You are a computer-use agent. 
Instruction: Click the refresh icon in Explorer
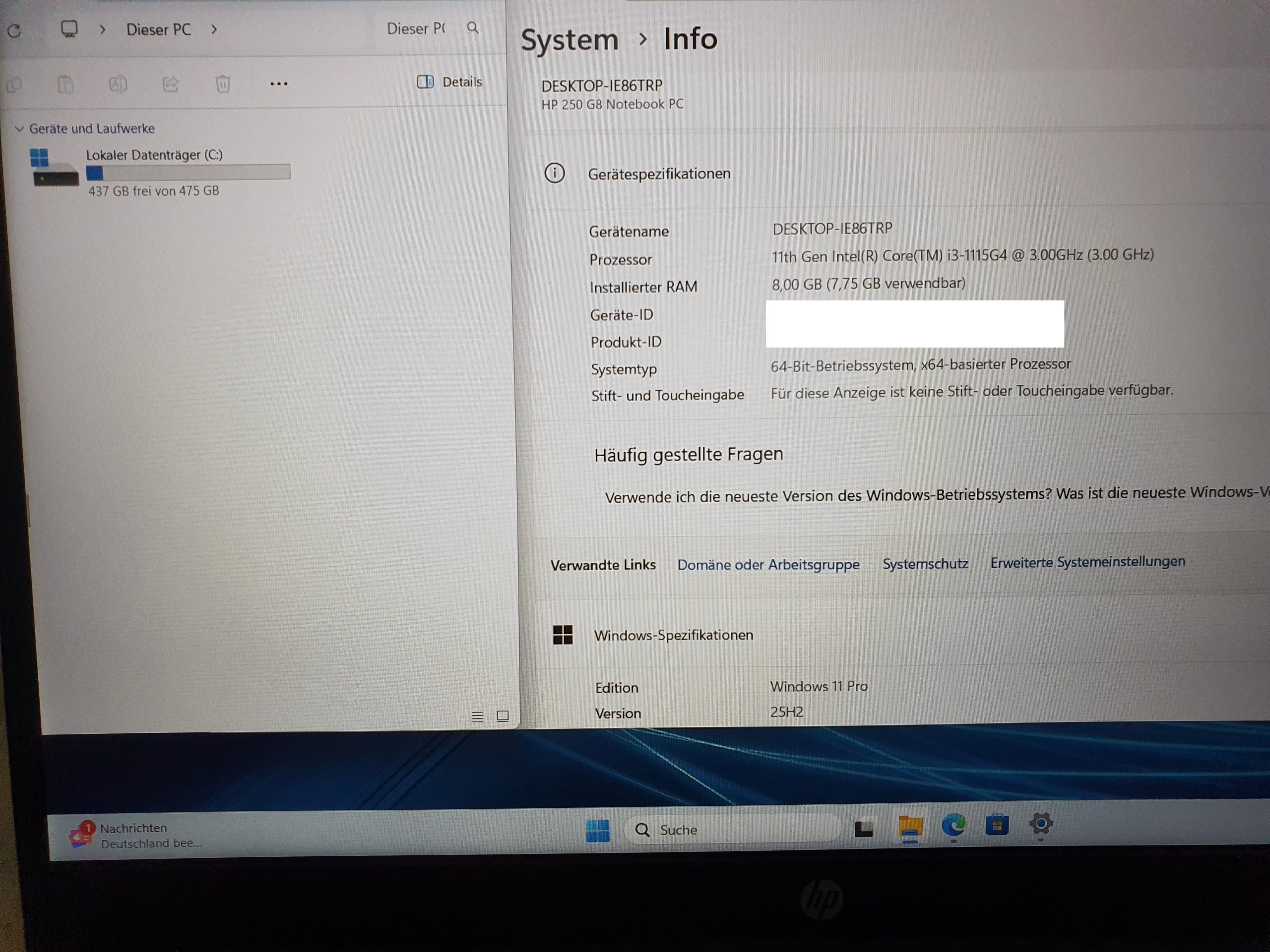tap(14, 31)
